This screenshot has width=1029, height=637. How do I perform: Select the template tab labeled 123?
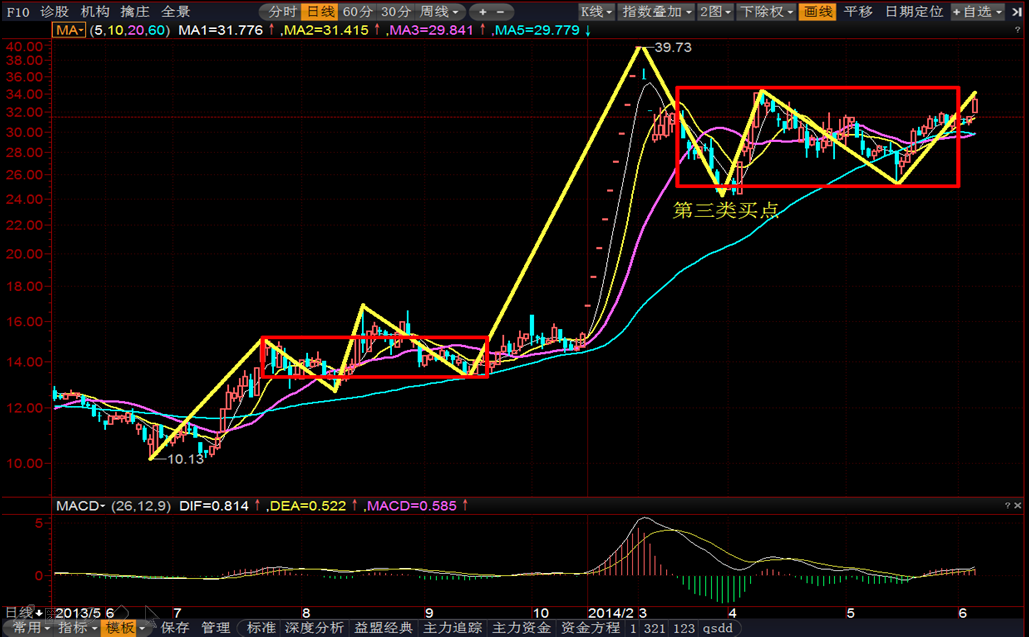pyautogui.click(x=684, y=628)
